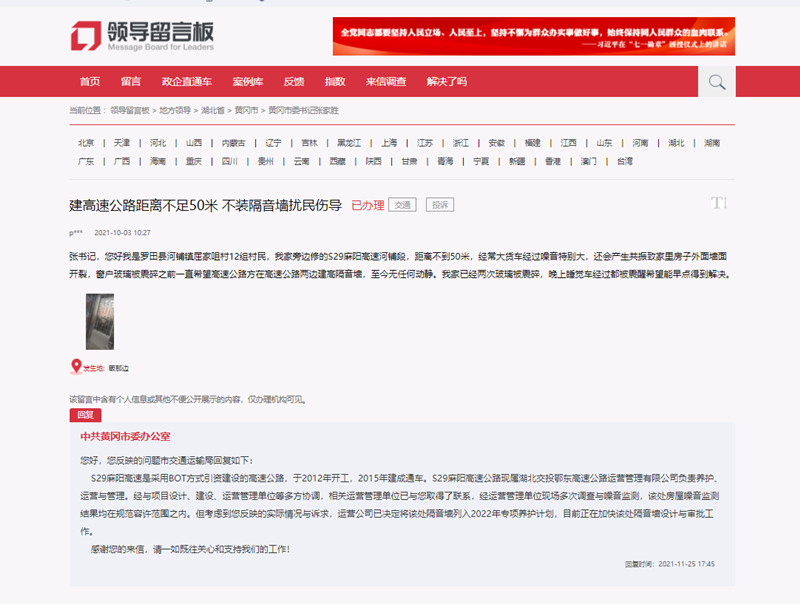
Task: Click the magnifier search icon
Action: tap(716, 82)
